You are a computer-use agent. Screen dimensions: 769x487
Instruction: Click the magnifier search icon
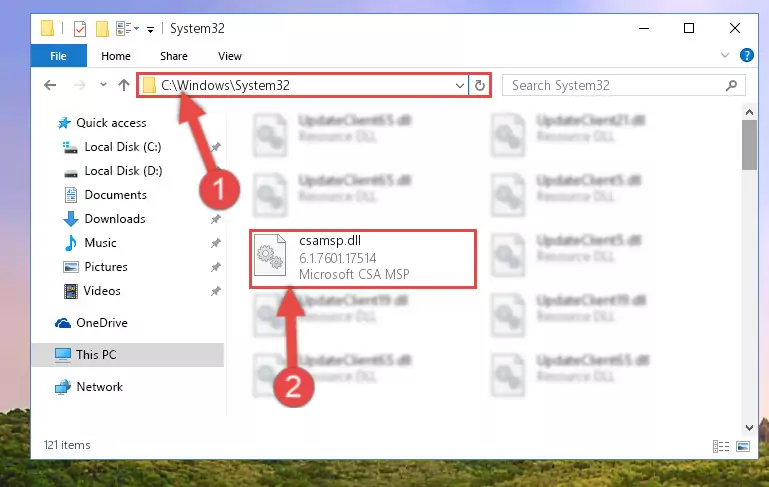click(x=731, y=85)
